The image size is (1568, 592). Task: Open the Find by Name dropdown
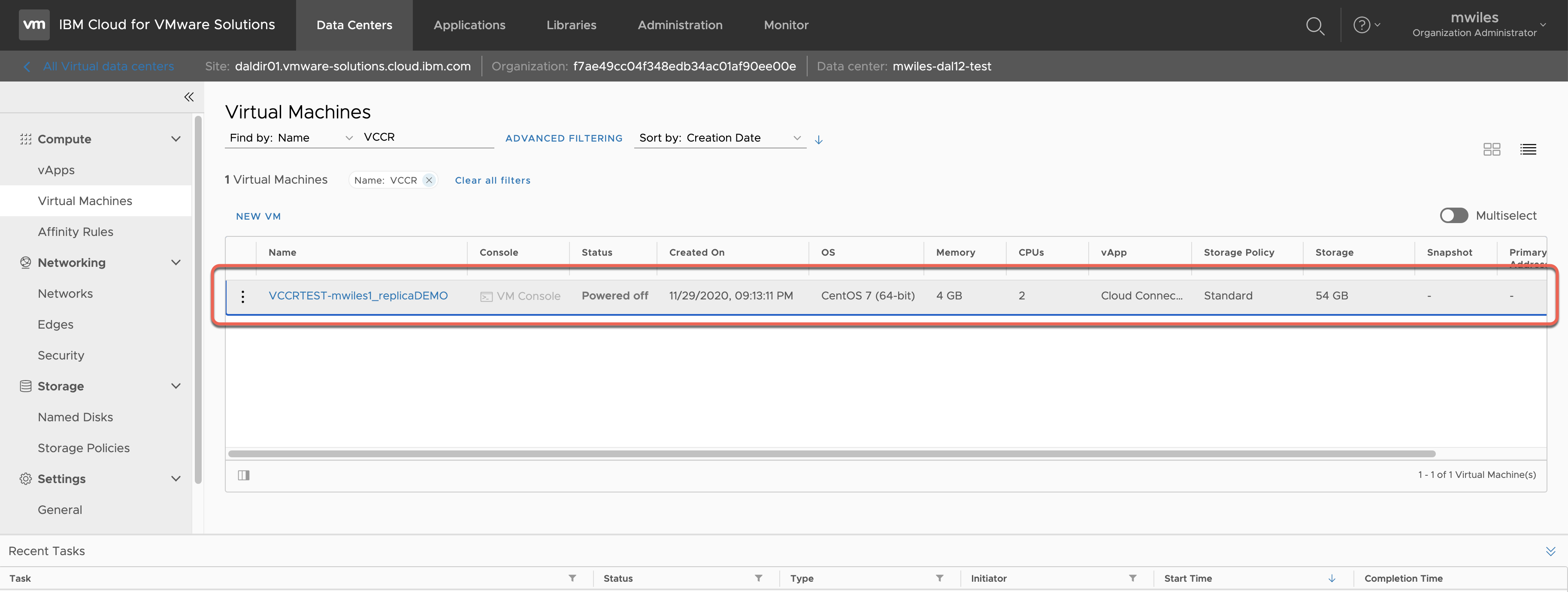[291, 138]
